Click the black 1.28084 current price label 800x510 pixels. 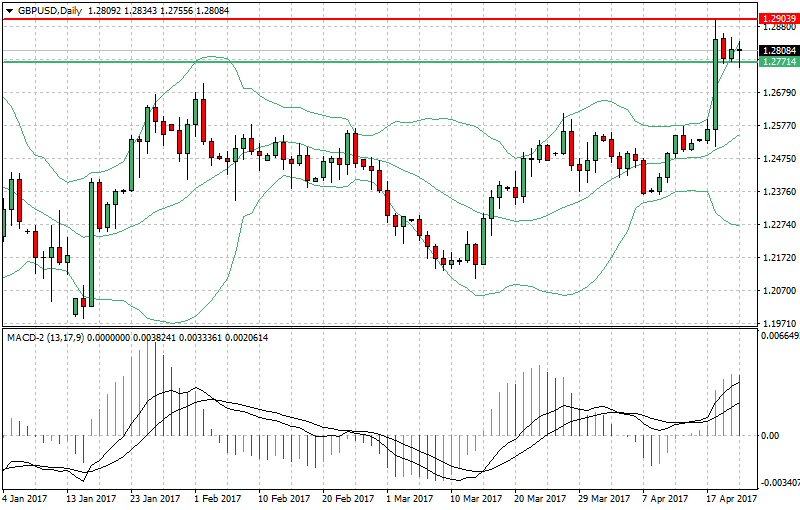click(x=778, y=51)
